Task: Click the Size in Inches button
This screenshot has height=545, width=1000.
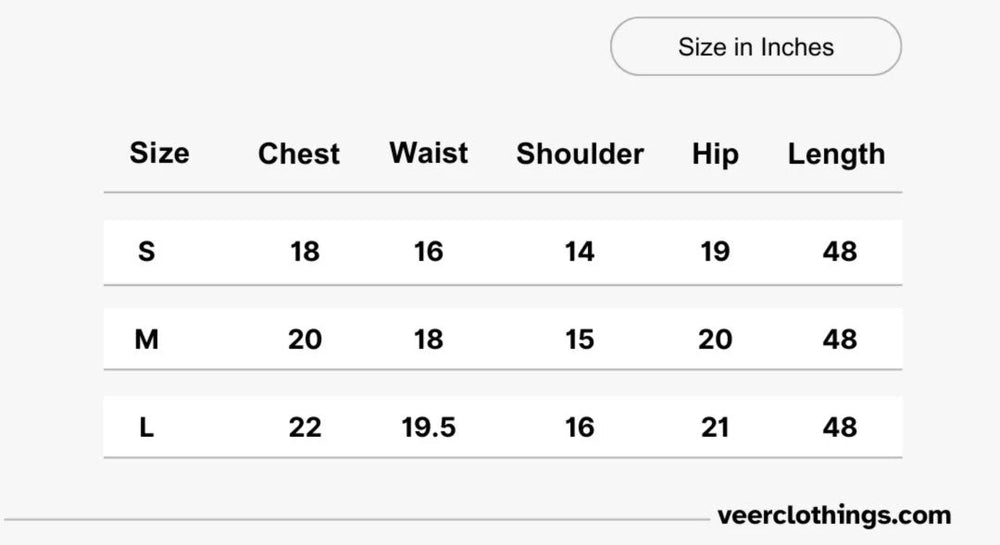Action: [x=756, y=47]
